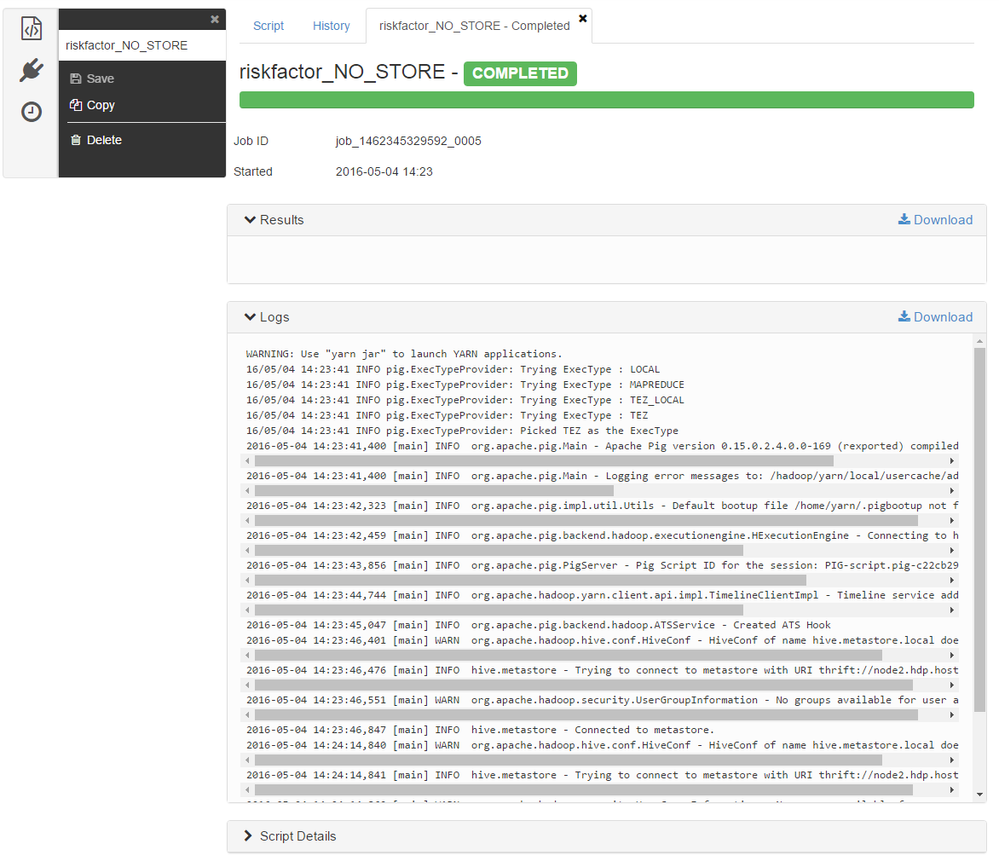
Task: Select Save in the script menu
Action: pyautogui.click(x=92, y=78)
